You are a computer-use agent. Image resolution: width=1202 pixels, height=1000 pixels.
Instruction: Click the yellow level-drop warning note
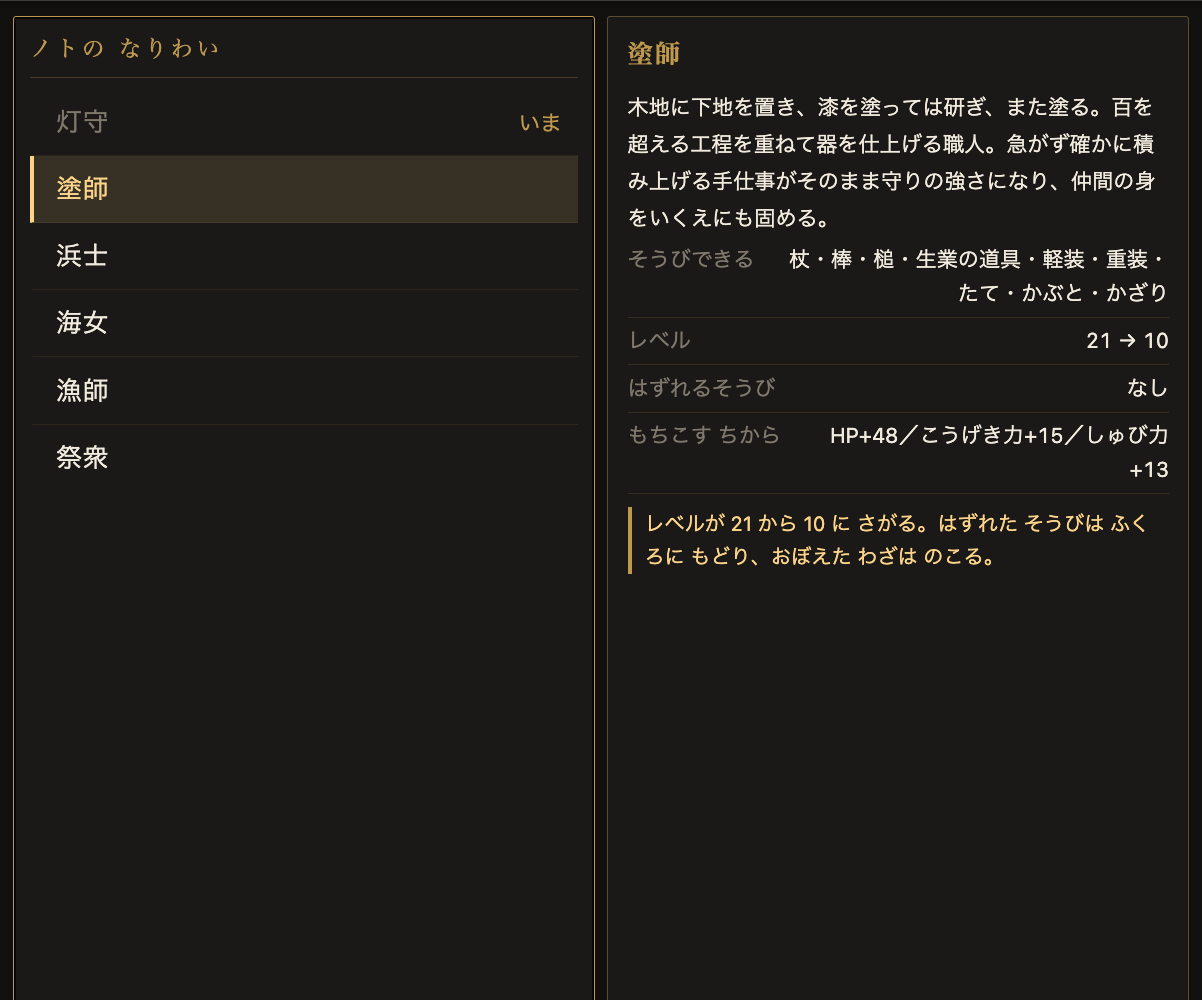pos(898,540)
